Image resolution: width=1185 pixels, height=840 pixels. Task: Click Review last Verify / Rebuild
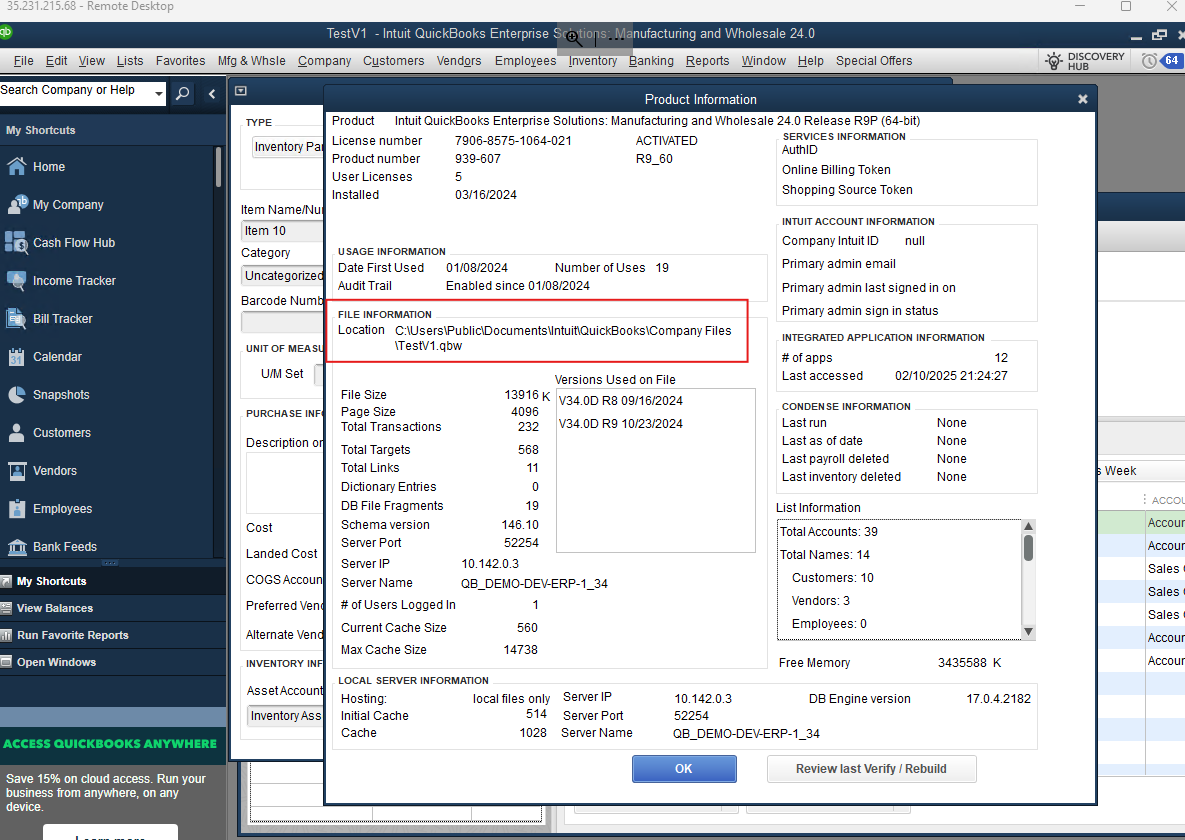click(871, 769)
